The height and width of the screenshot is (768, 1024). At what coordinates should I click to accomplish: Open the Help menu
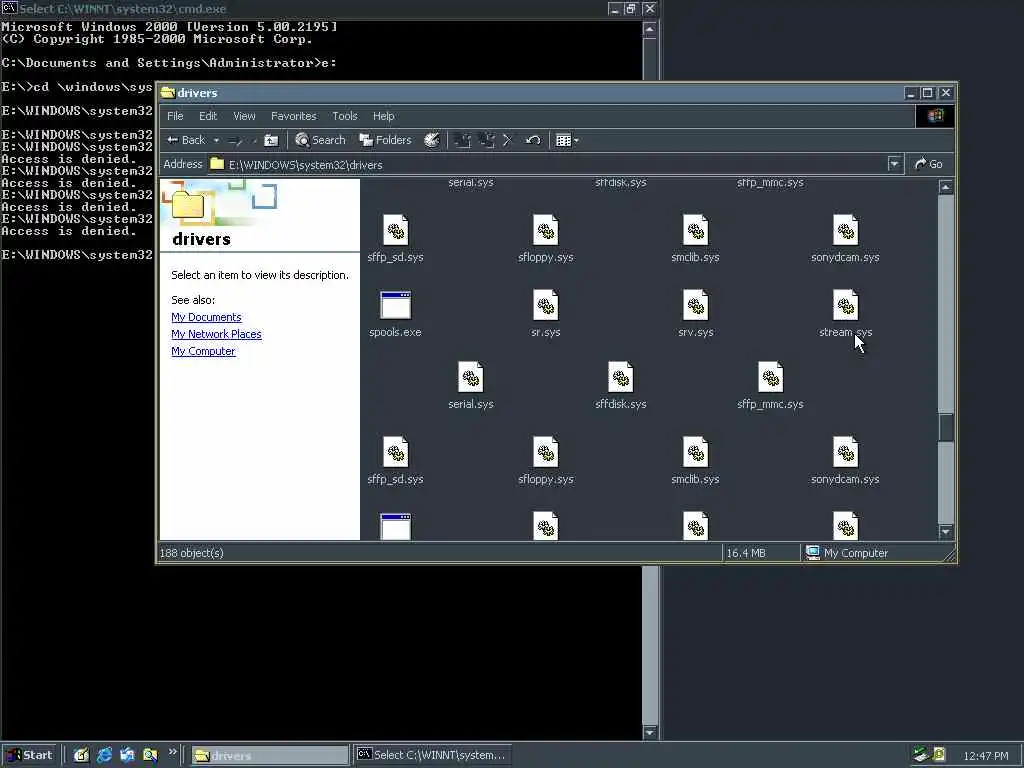click(x=383, y=116)
